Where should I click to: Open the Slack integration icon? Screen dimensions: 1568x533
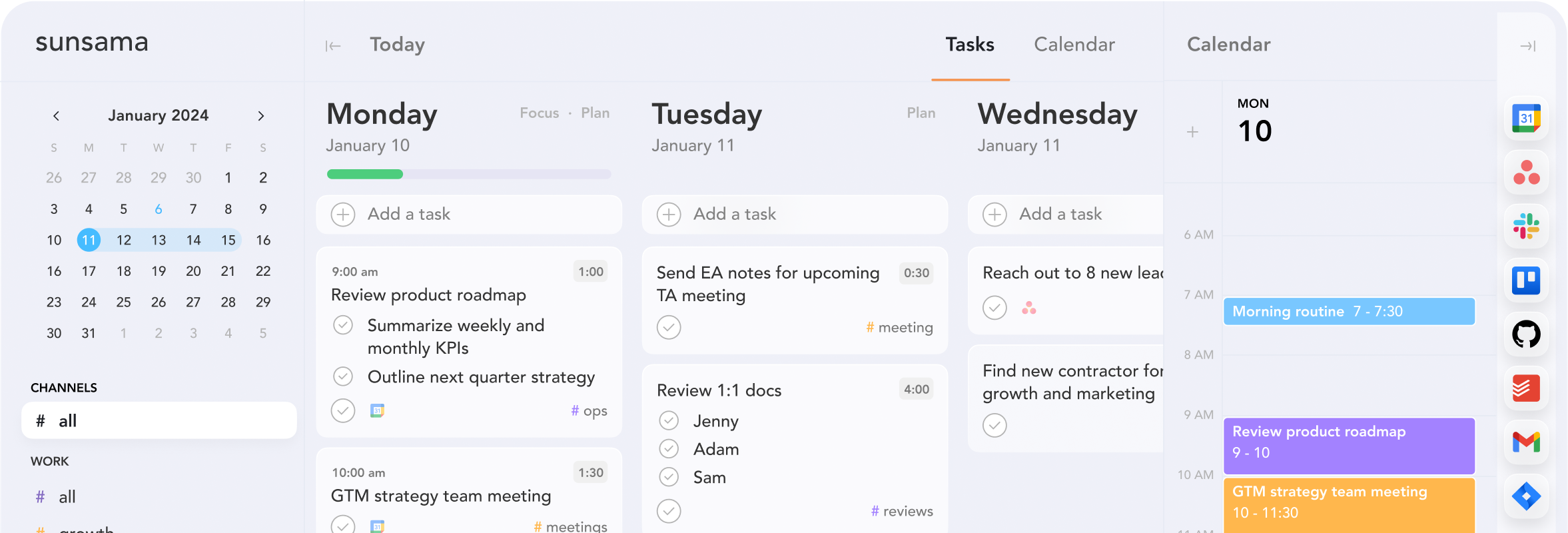1526,227
